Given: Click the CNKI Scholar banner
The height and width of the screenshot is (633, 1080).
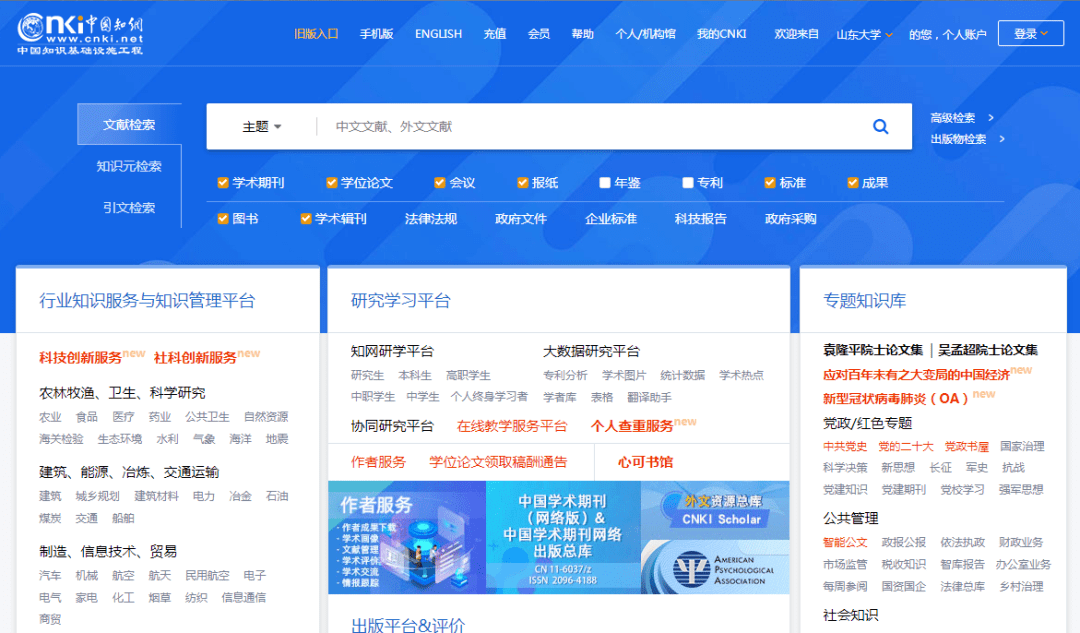Looking at the screenshot, I should pos(715,510).
